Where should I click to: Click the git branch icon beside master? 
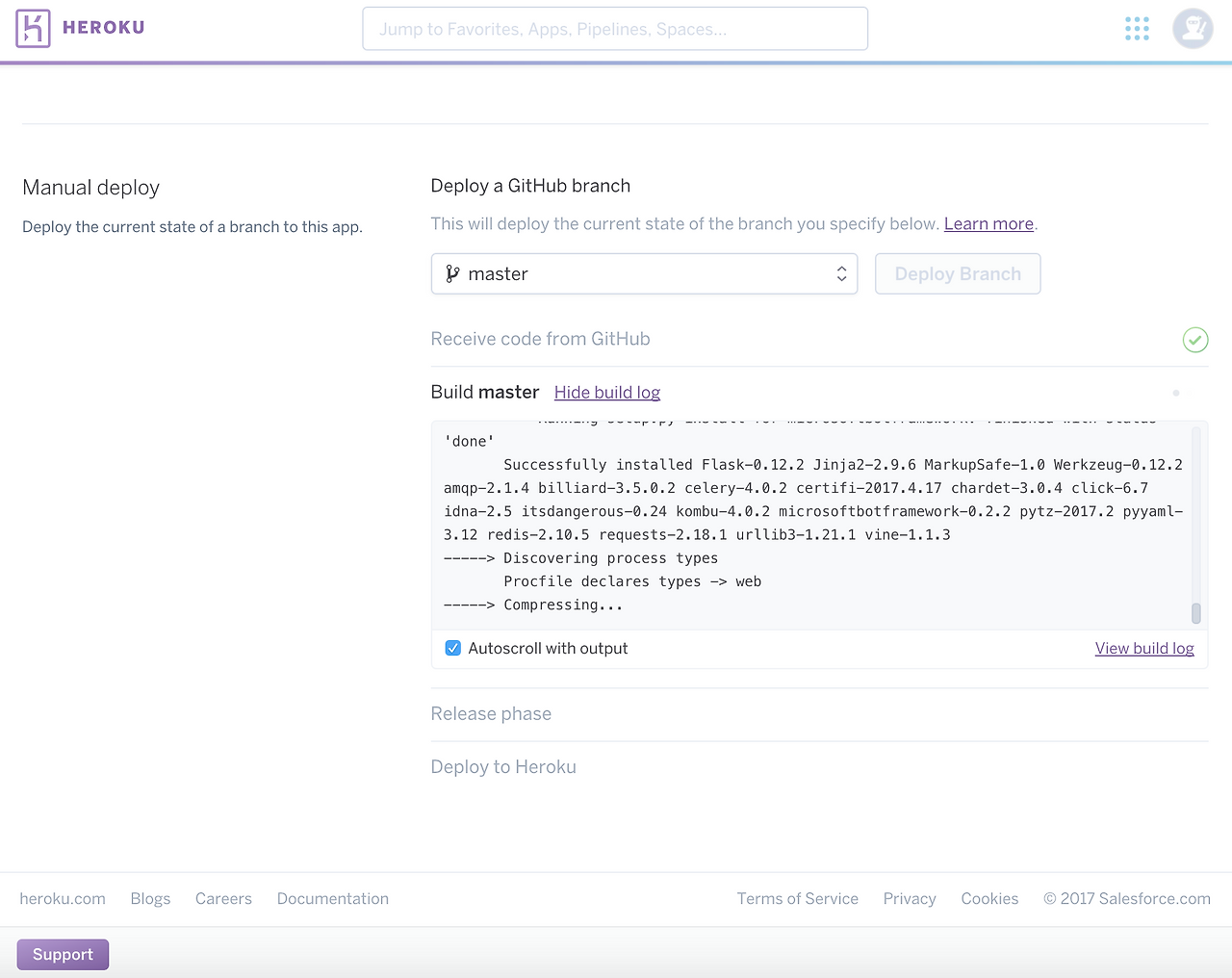[x=452, y=274]
